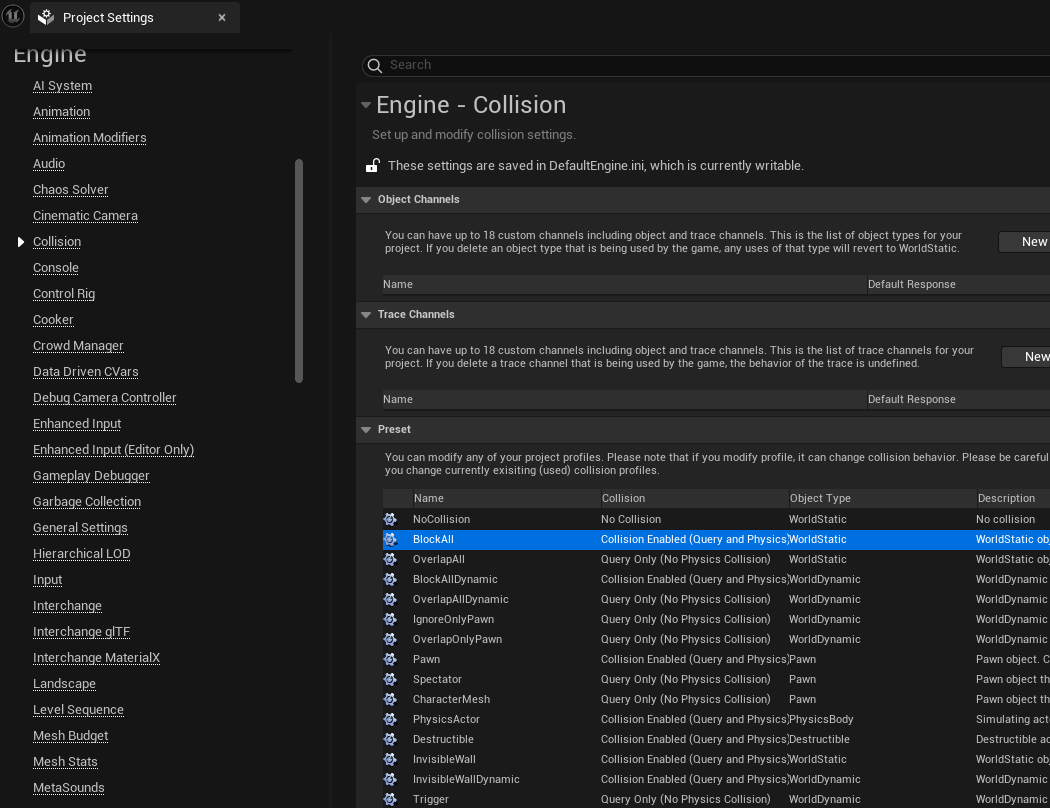This screenshot has width=1050, height=808.
Task: Select the CharacterMesh preset name
Action: pyautogui.click(x=451, y=700)
